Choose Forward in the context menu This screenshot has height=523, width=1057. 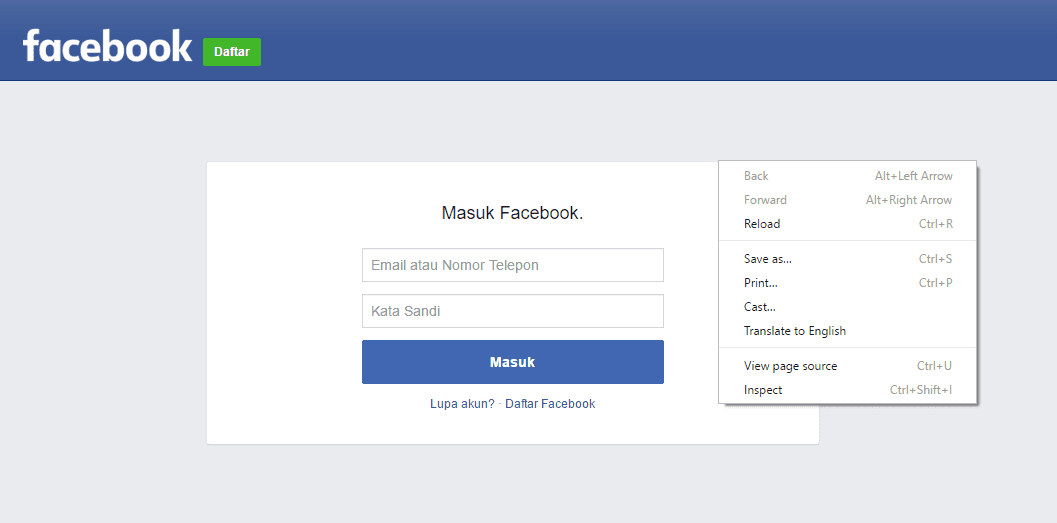[x=765, y=200]
